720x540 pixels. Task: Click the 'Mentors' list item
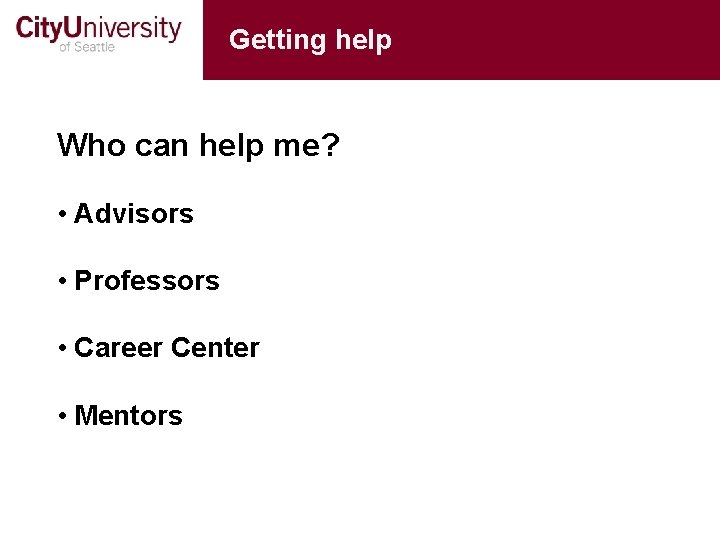[x=129, y=416]
